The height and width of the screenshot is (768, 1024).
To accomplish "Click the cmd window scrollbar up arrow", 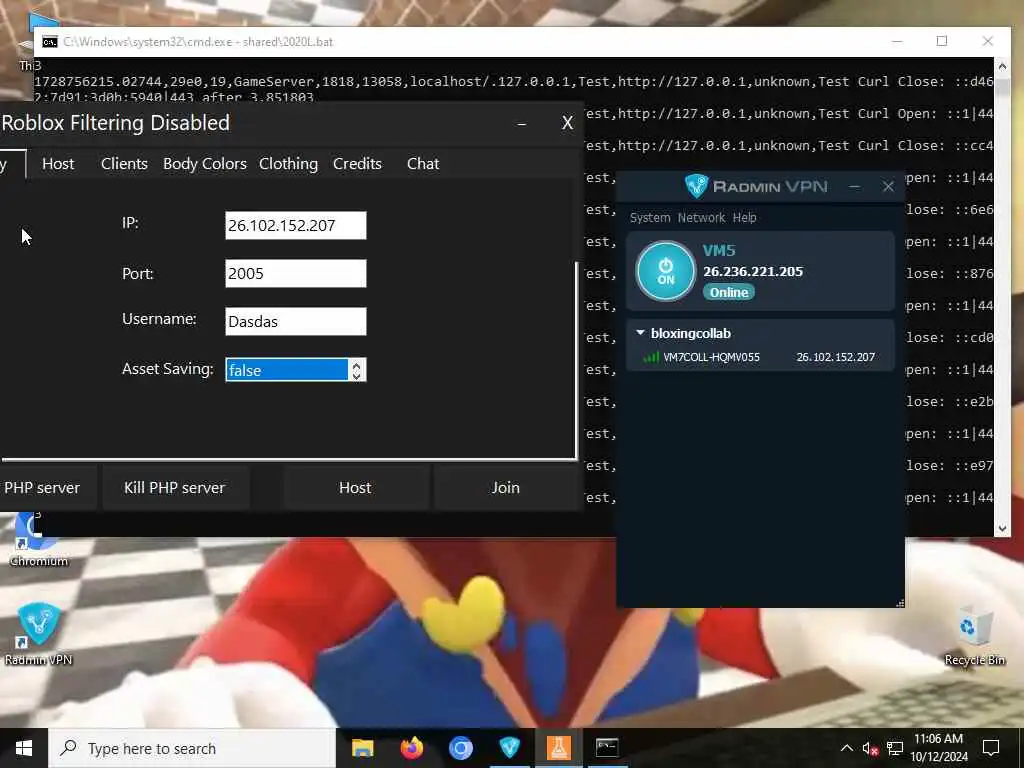I will coord(1002,65).
